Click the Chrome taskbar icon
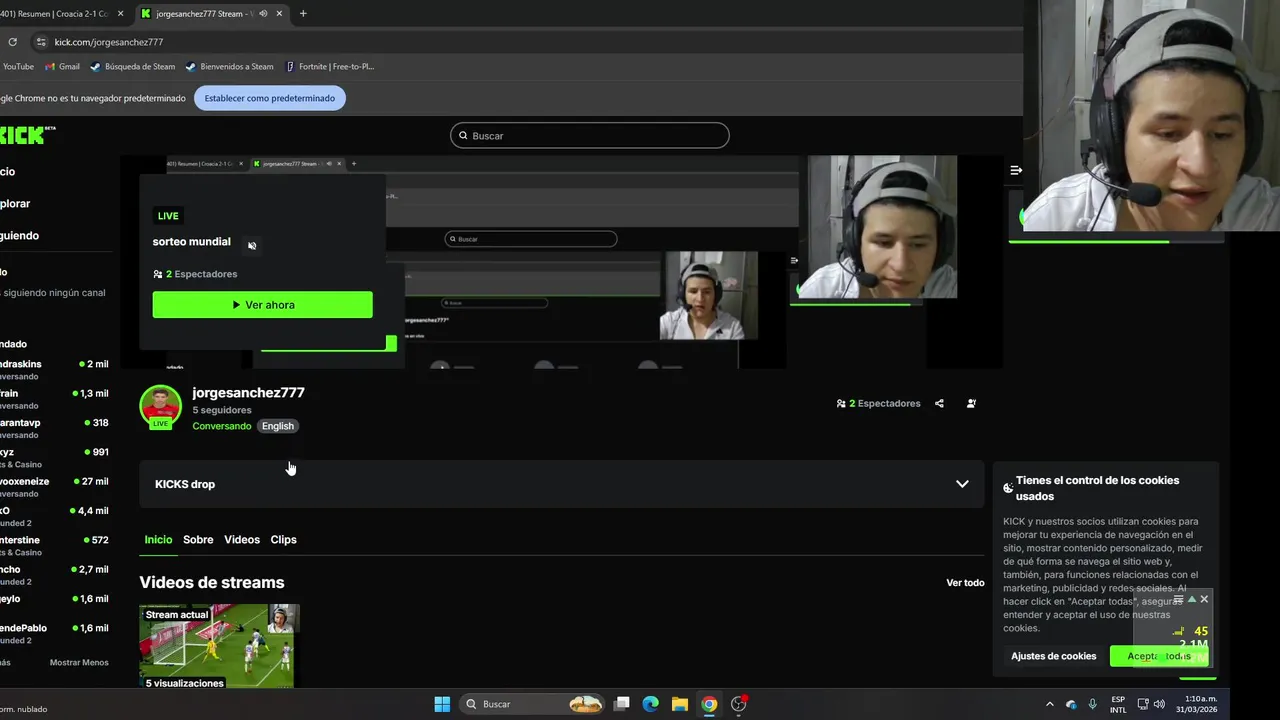The image size is (1280, 720). point(709,704)
